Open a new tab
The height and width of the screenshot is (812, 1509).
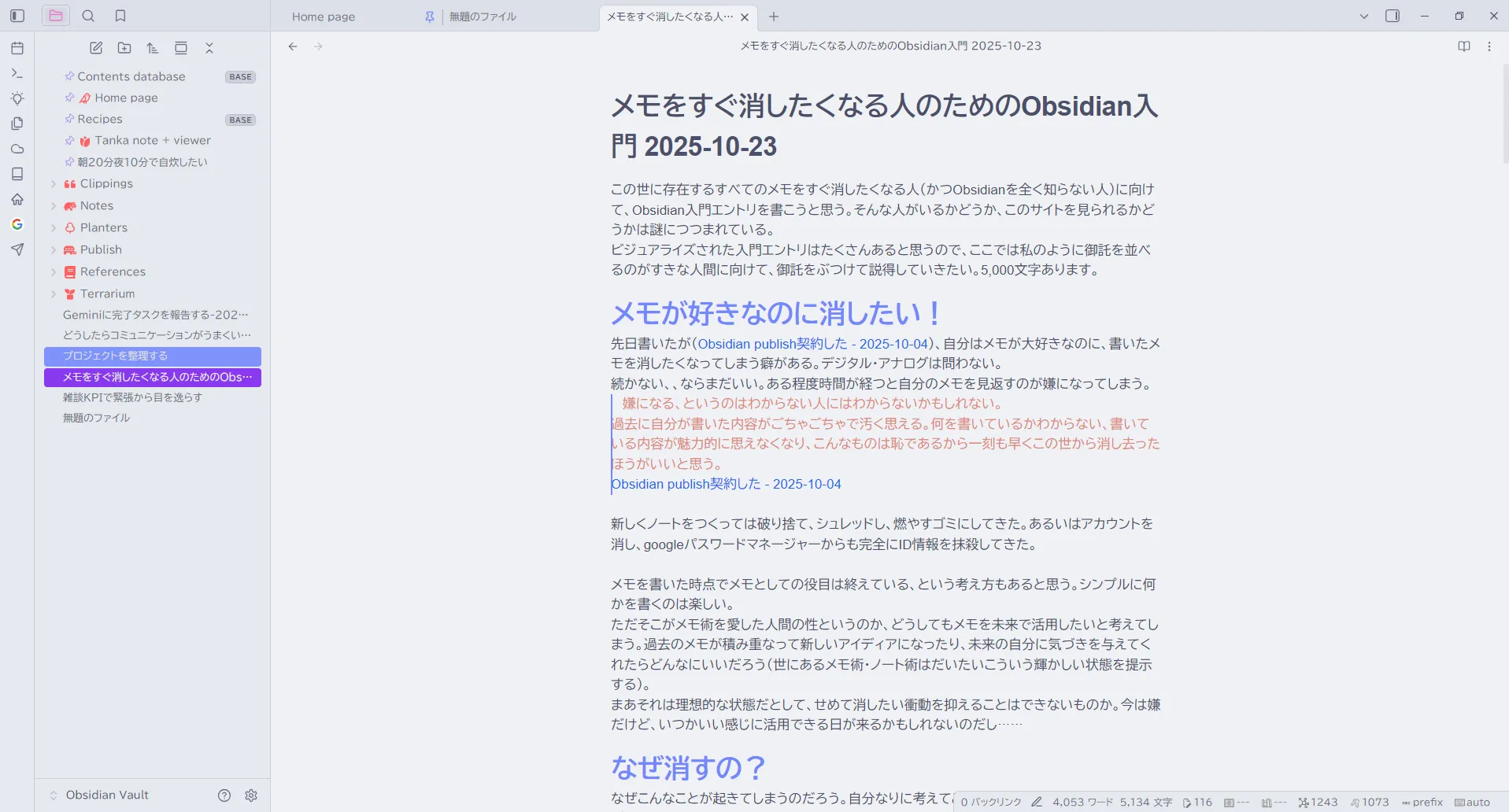[x=774, y=17]
